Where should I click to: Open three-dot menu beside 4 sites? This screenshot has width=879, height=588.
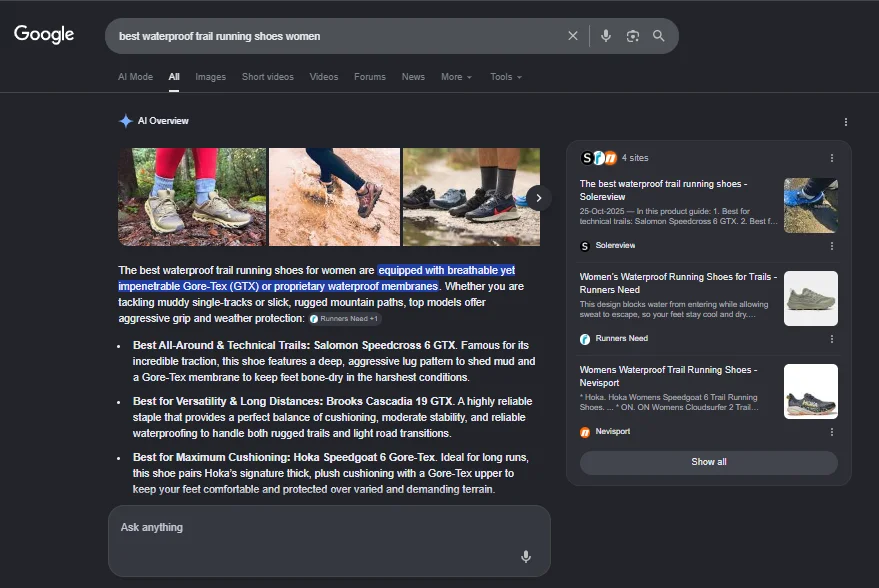click(831, 158)
